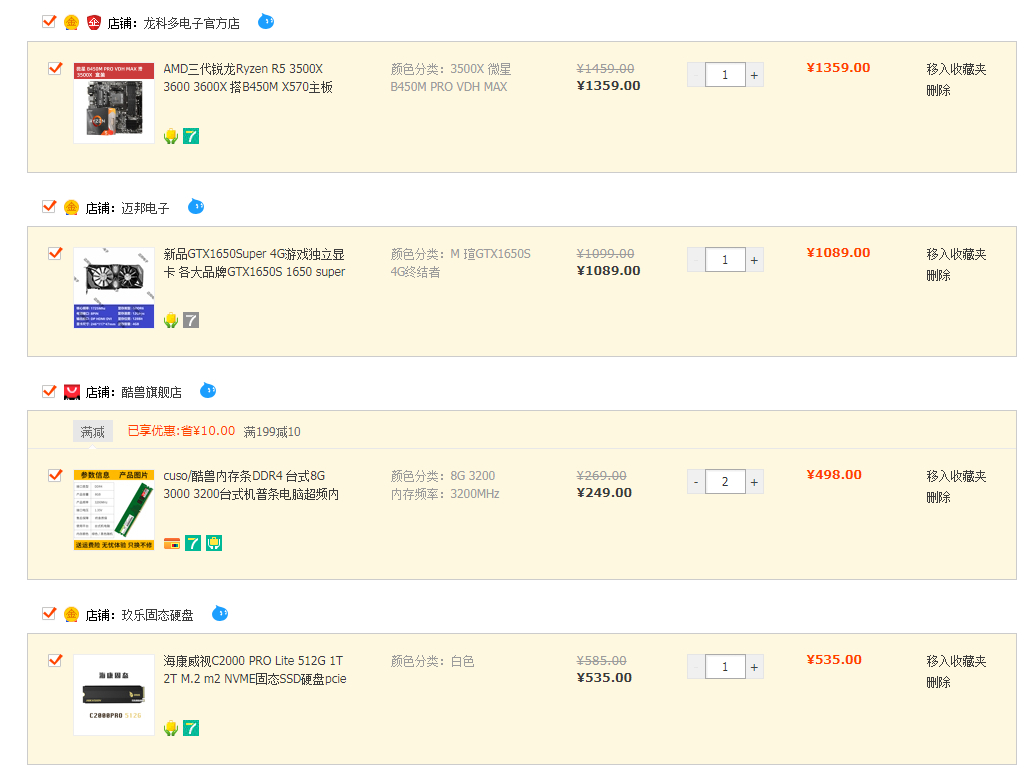Increase quantity of AMD Ryzen R5 3500X
The image size is (1028, 780).
tap(755, 75)
